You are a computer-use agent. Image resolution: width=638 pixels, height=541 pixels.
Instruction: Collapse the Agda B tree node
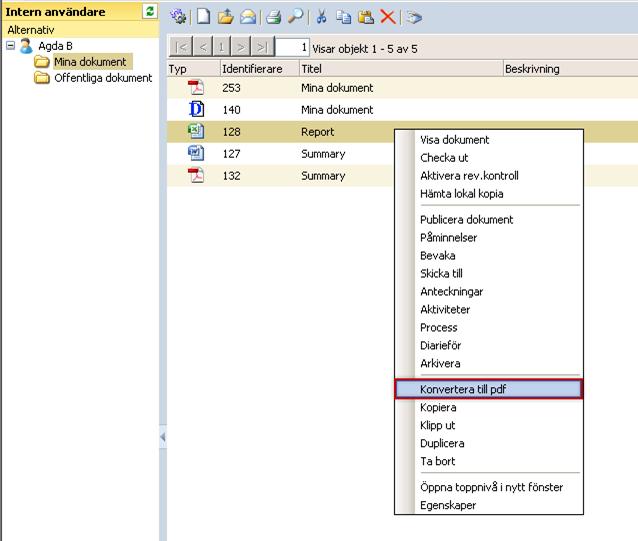[11, 45]
